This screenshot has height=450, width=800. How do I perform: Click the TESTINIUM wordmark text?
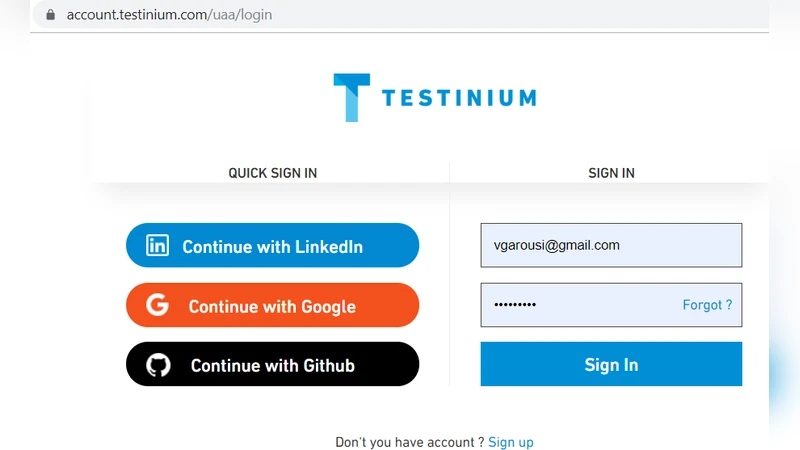[x=459, y=98]
